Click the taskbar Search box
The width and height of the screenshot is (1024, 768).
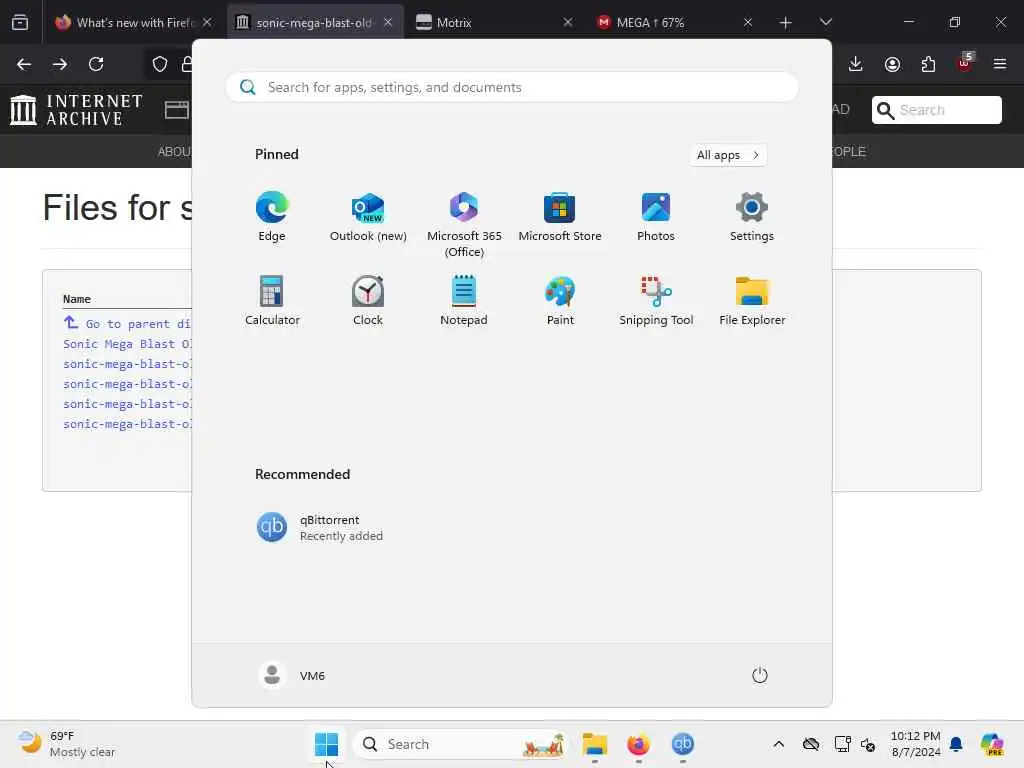click(460, 744)
